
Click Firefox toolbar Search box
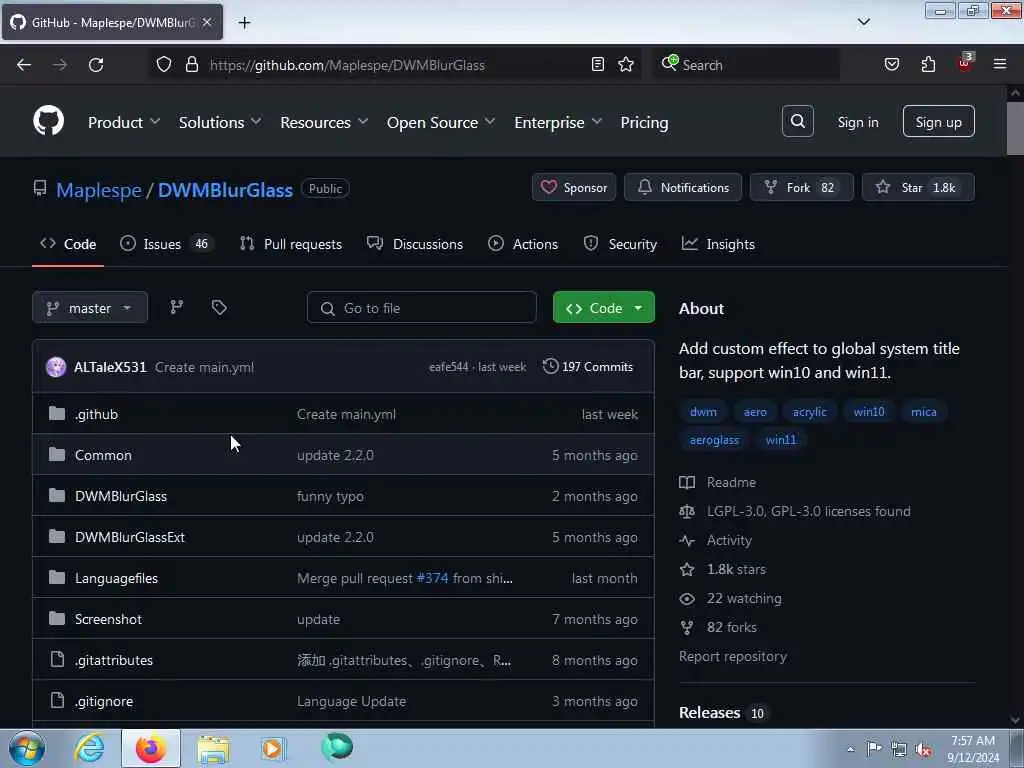tap(746, 65)
